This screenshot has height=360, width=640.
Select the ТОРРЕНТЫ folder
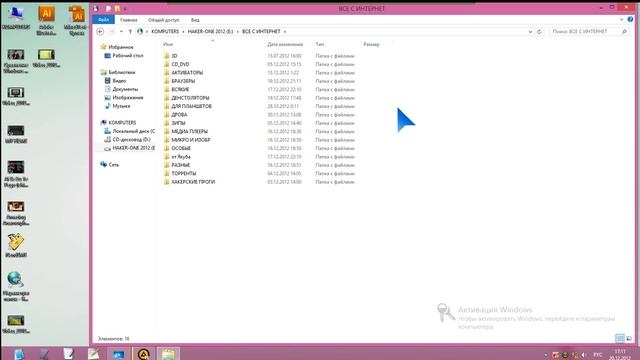pyautogui.click(x=184, y=173)
